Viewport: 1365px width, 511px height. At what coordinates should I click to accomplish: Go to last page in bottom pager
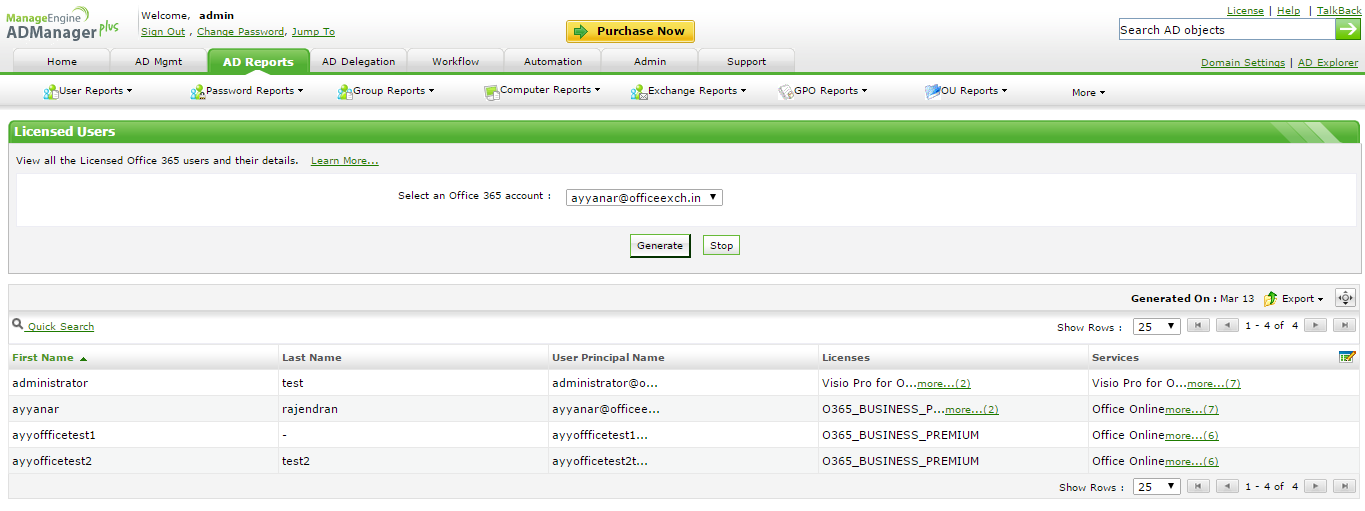[1345, 486]
